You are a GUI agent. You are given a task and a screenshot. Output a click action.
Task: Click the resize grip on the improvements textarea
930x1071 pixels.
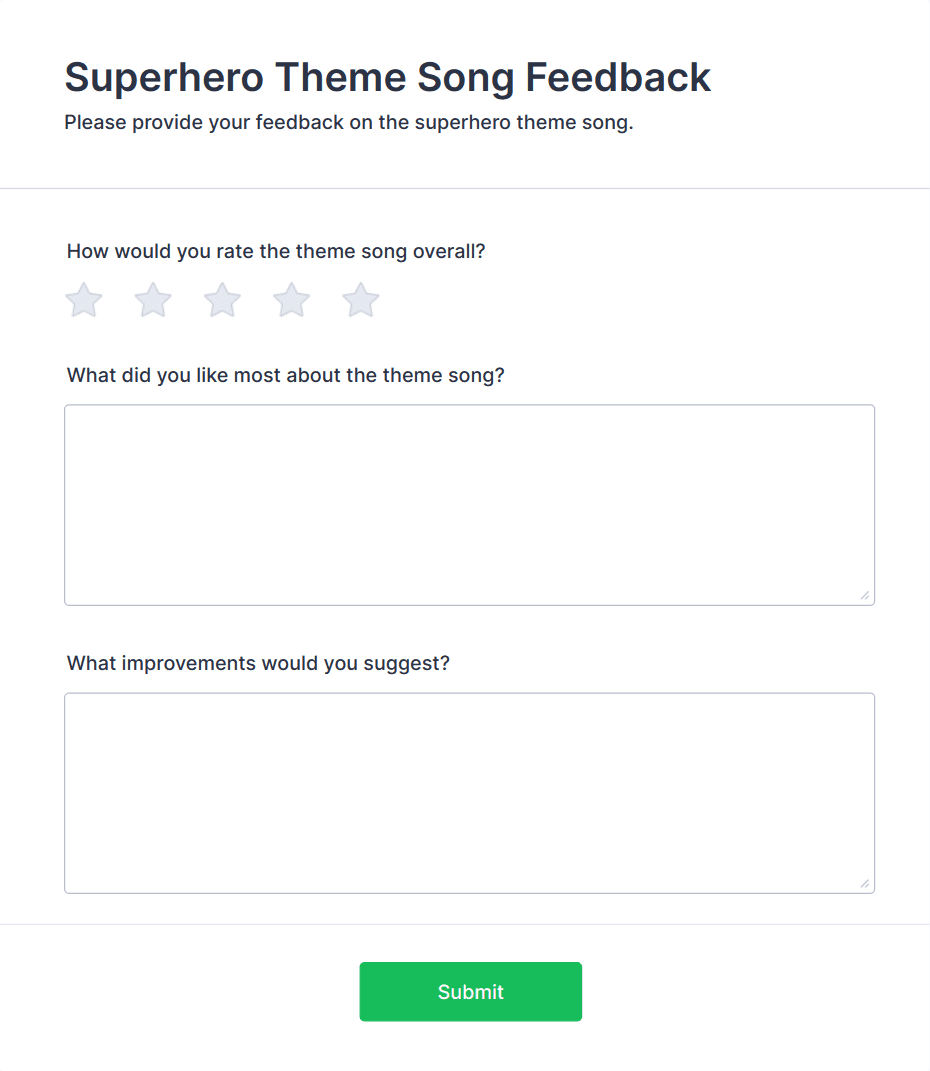coord(864,883)
